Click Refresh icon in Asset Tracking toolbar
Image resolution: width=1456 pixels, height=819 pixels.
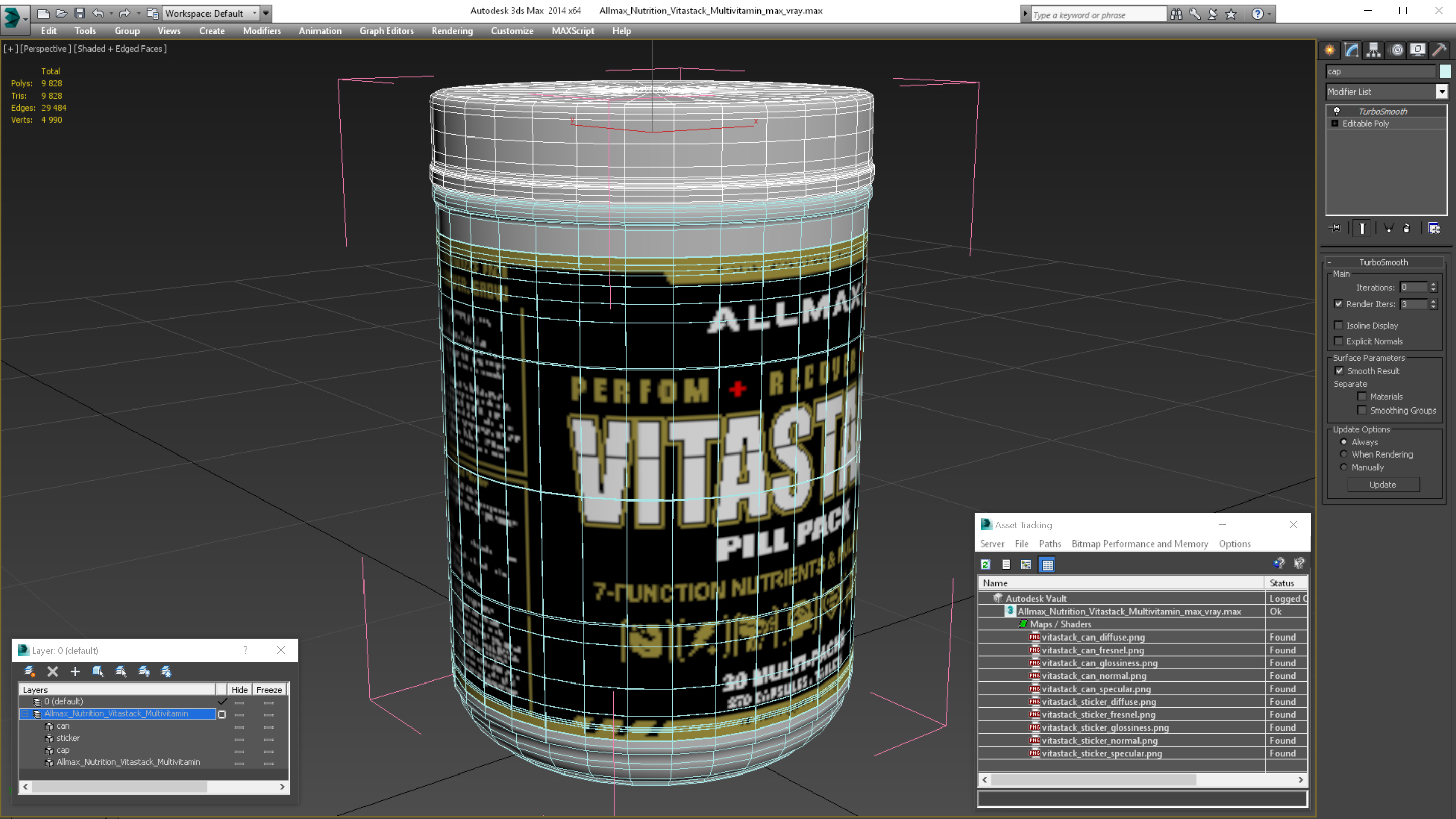point(986,564)
